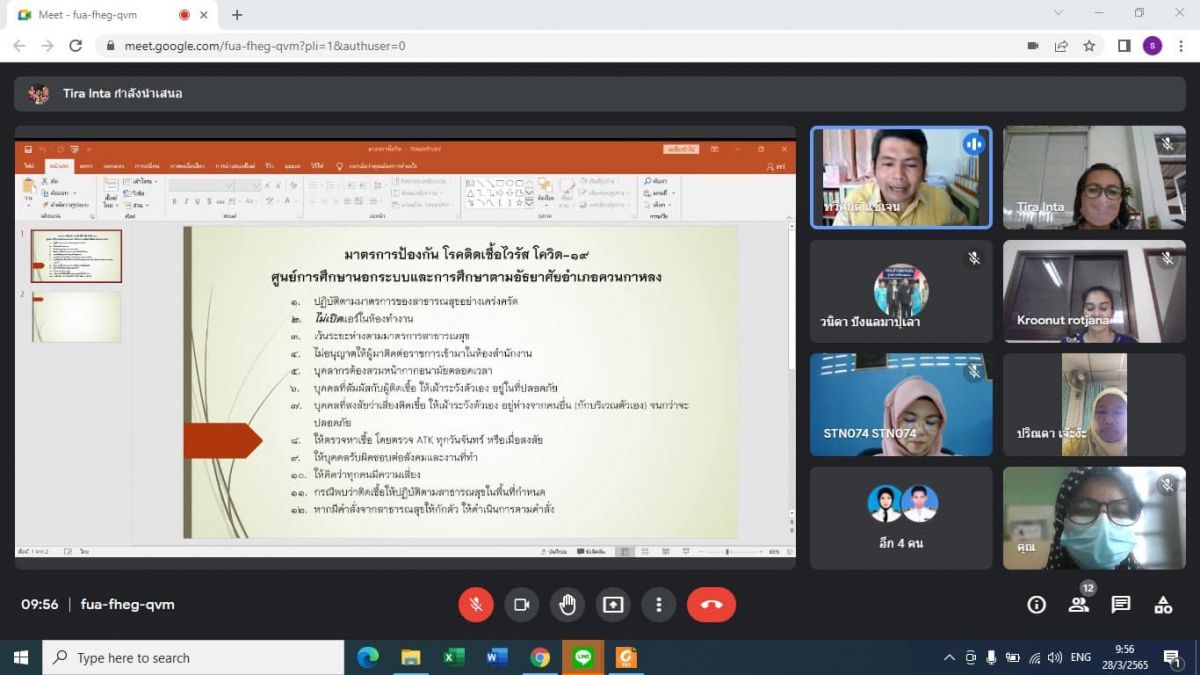The width and height of the screenshot is (1200, 675).
Task: Open LINE app from the taskbar
Action: click(x=583, y=657)
